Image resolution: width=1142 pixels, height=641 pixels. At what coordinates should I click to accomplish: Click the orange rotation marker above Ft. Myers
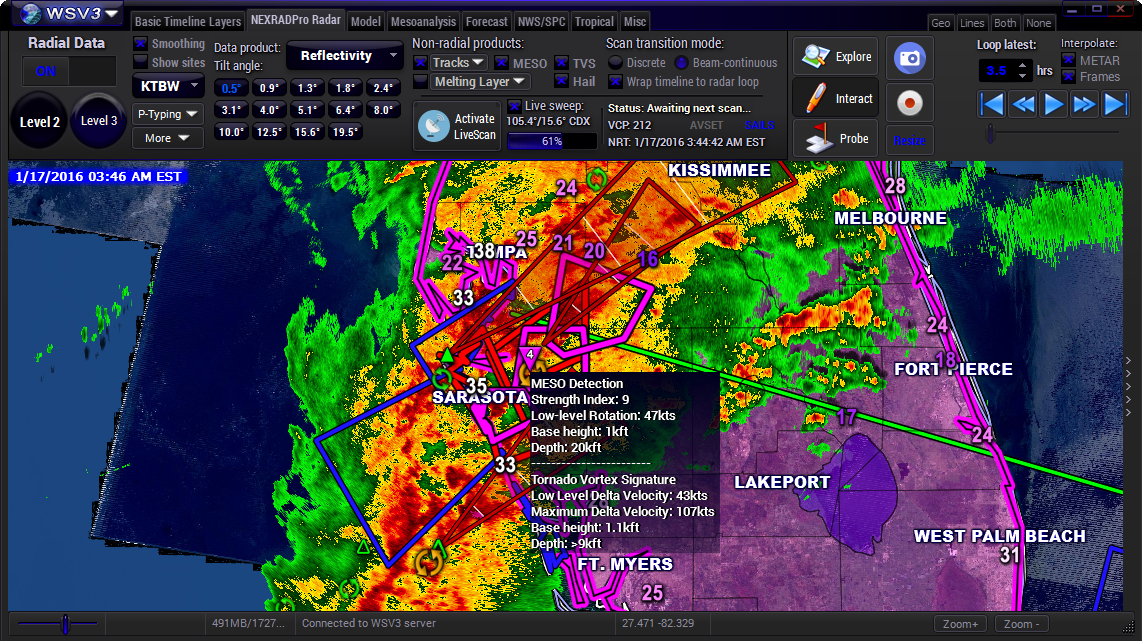(428, 561)
